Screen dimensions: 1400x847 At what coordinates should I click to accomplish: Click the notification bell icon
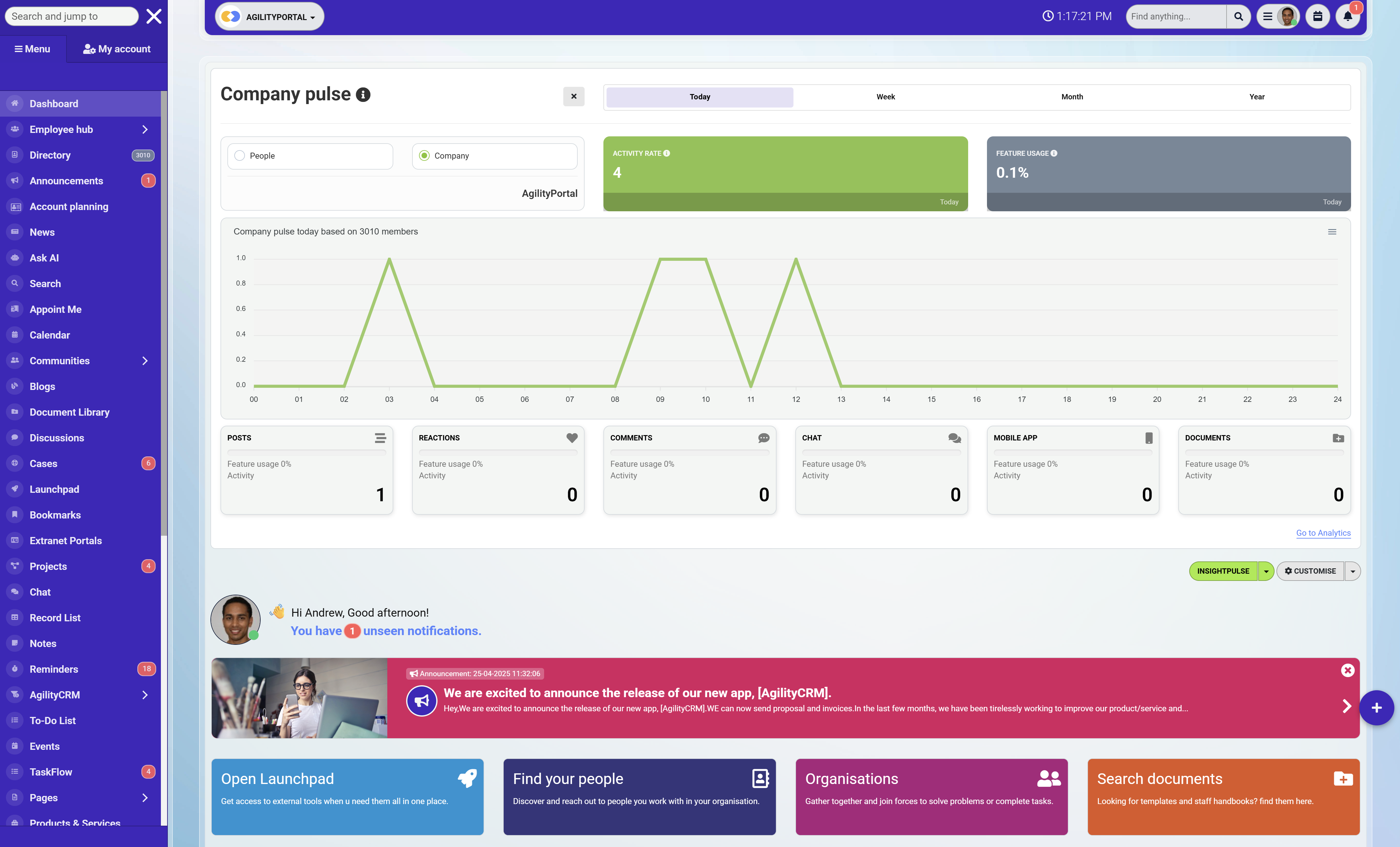[x=1347, y=17]
